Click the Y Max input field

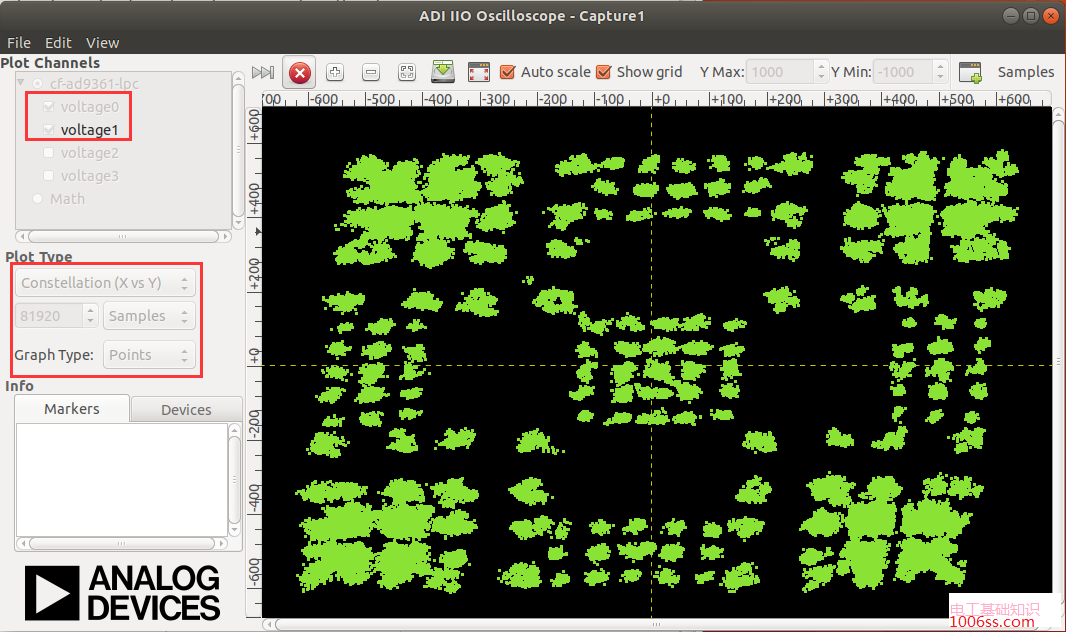coord(780,72)
